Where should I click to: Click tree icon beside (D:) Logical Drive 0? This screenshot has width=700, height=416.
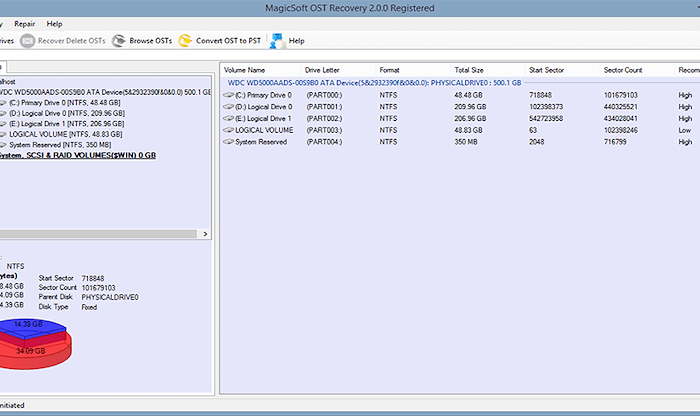3,113
